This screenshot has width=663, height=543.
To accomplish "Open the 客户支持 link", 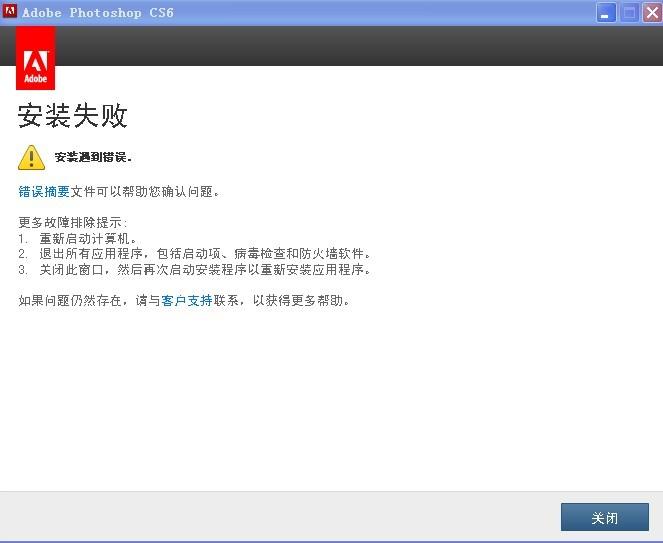I will [x=186, y=300].
